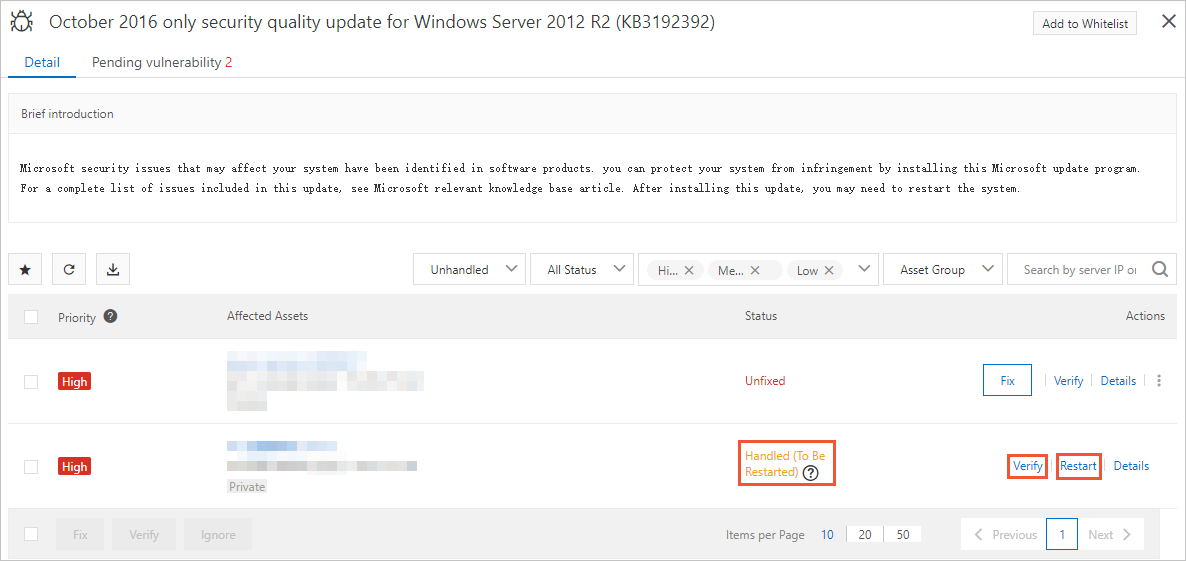Go to Previous page
Image resolution: width=1186 pixels, height=561 pixels.
[1004, 535]
